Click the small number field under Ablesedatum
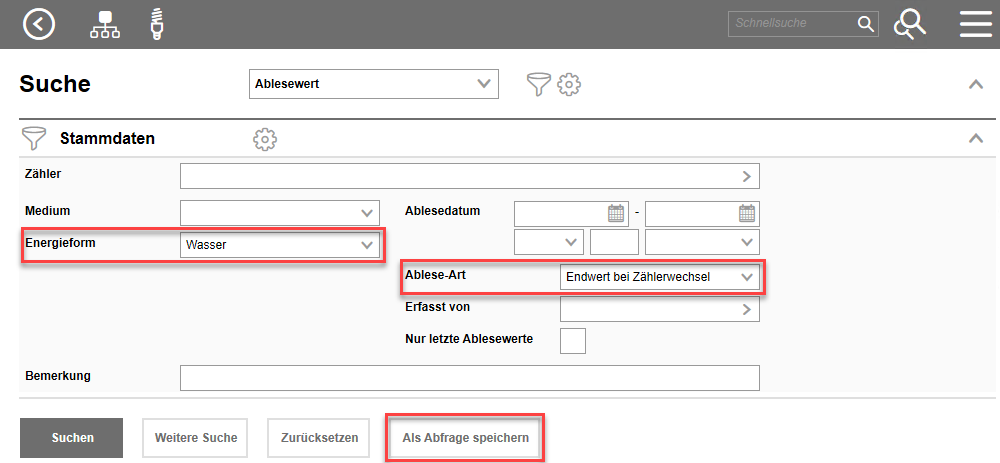Screen dimensions: 1000x463 point(614,242)
